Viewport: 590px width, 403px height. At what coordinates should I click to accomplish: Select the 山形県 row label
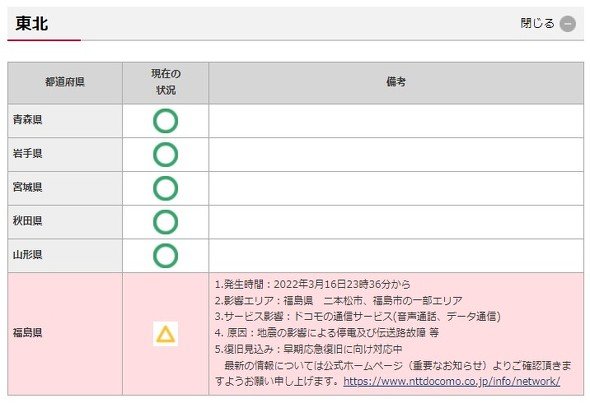pyautogui.click(x=27, y=255)
